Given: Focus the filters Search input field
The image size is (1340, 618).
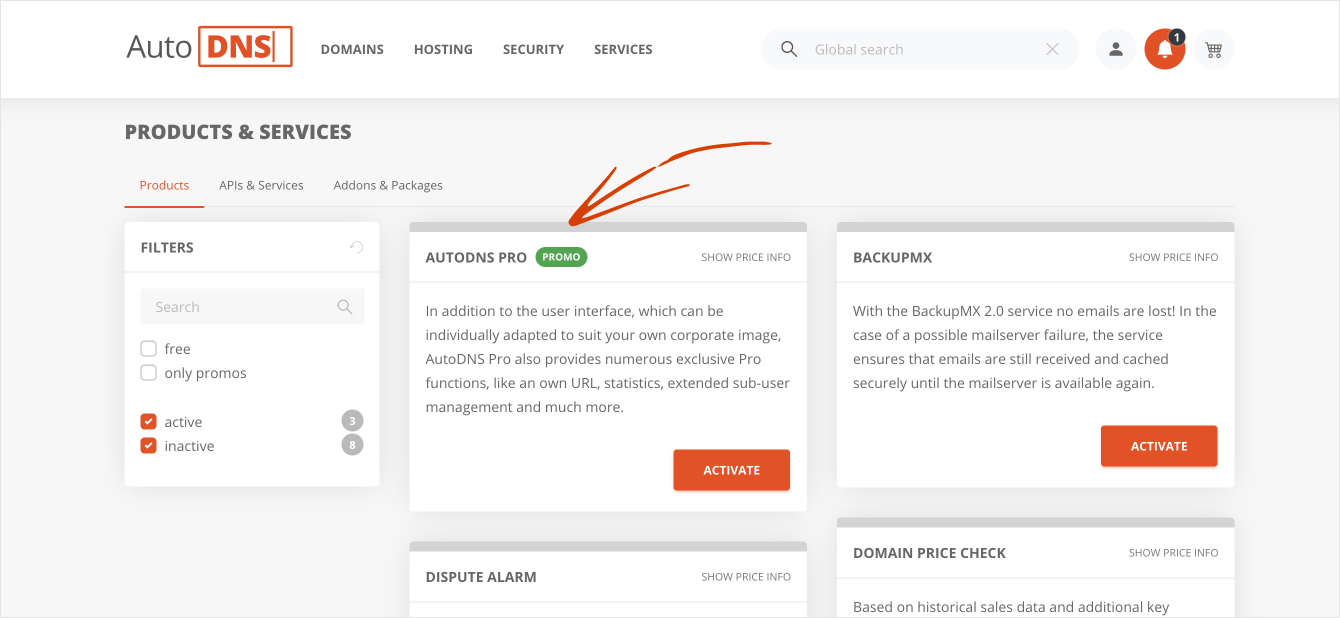Looking at the screenshot, I should pos(253,307).
